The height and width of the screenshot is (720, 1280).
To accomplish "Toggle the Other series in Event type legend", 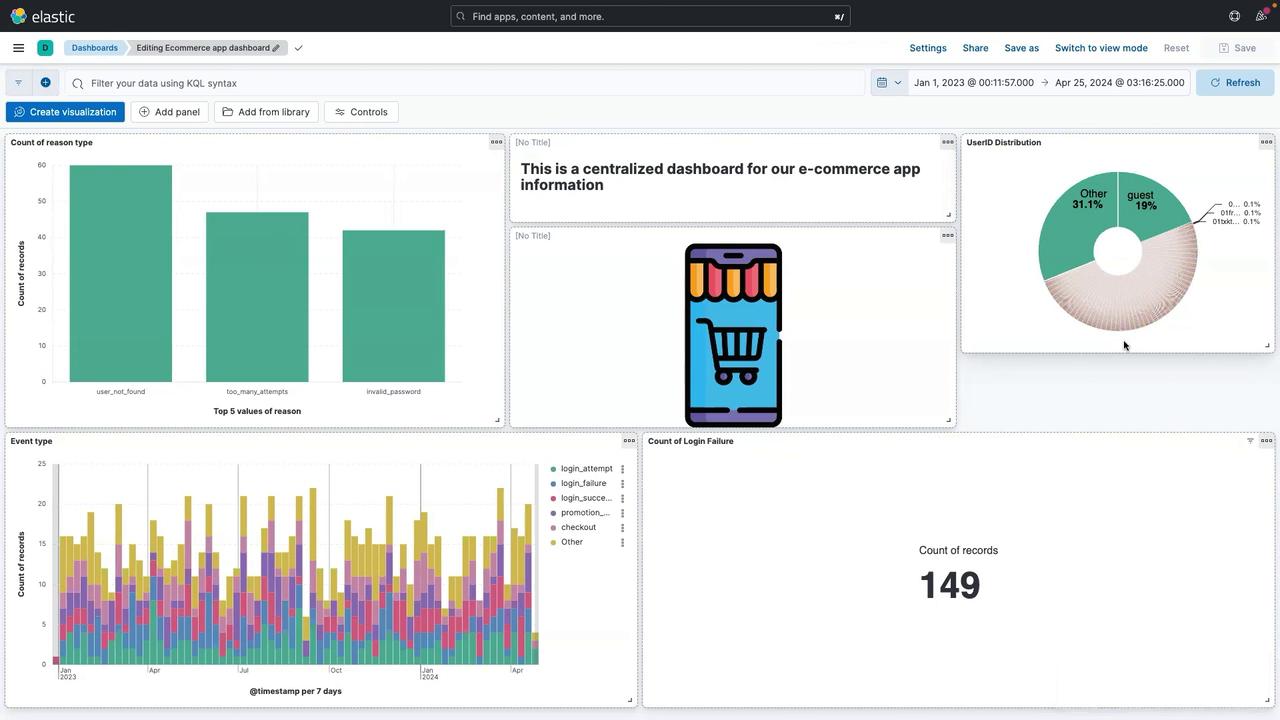I will coord(572,542).
